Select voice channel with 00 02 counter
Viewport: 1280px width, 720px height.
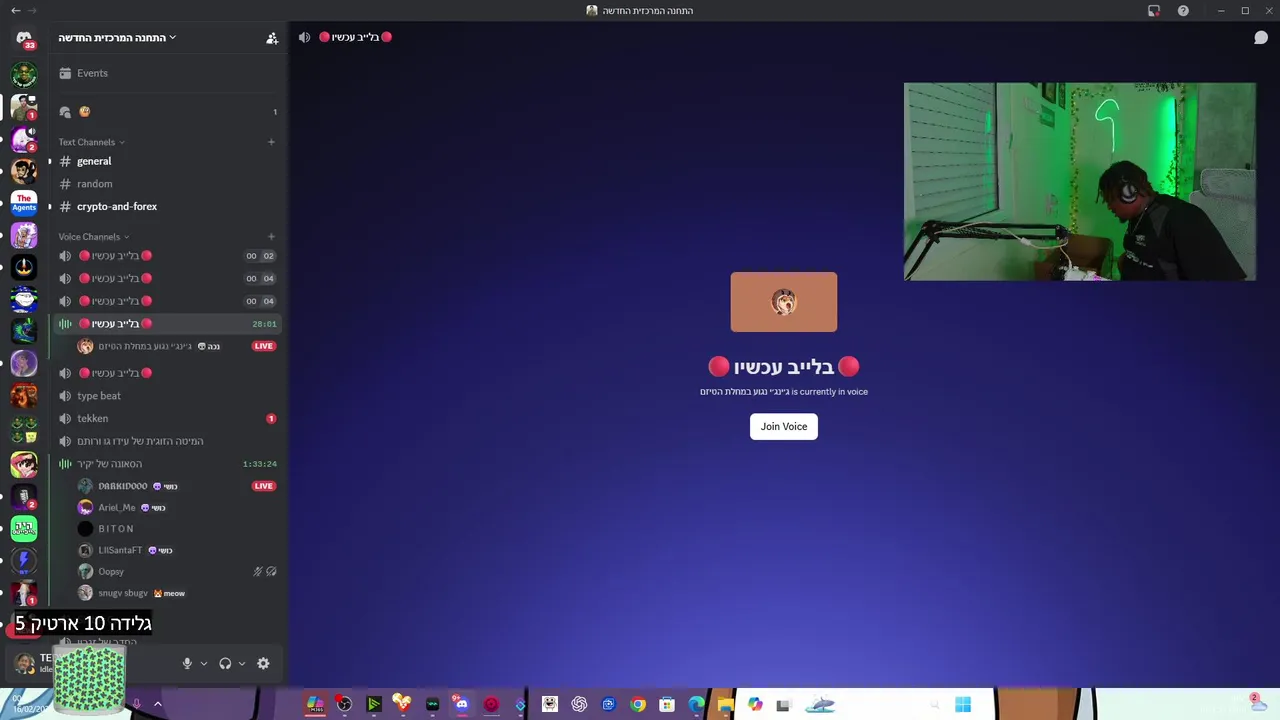point(167,256)
